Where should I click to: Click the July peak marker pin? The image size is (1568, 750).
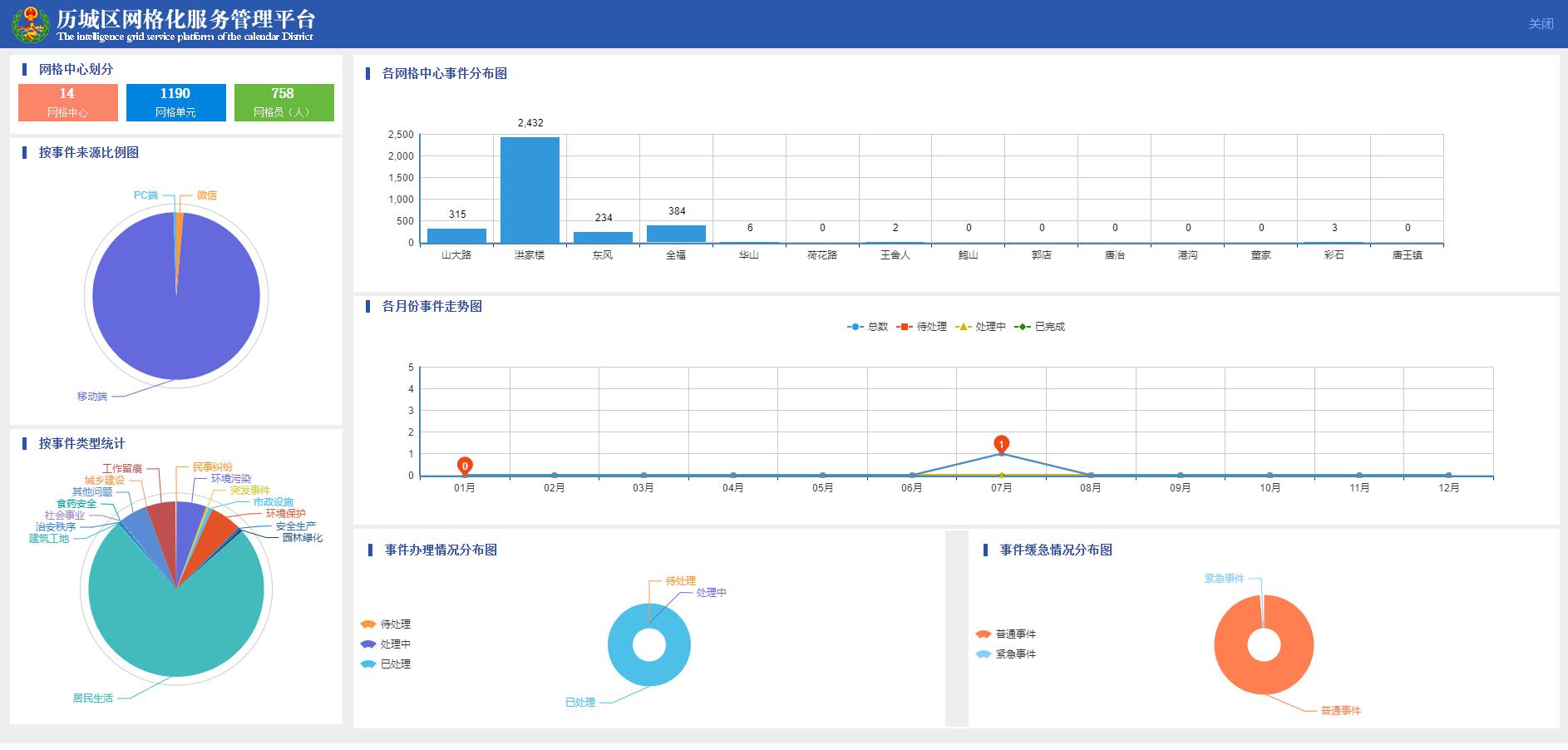(1001, 444)
